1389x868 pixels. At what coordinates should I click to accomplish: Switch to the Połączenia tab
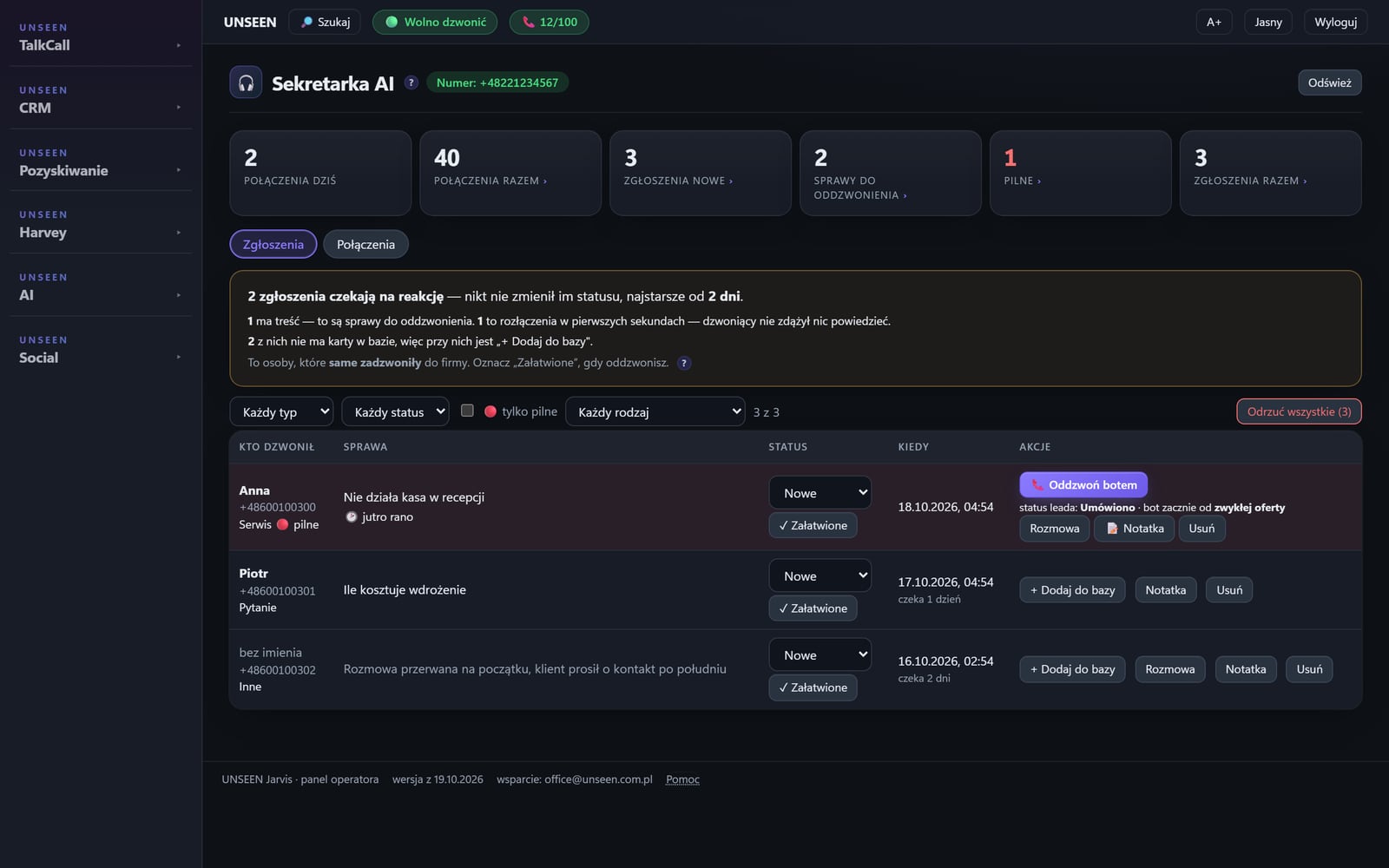[365, 244]
